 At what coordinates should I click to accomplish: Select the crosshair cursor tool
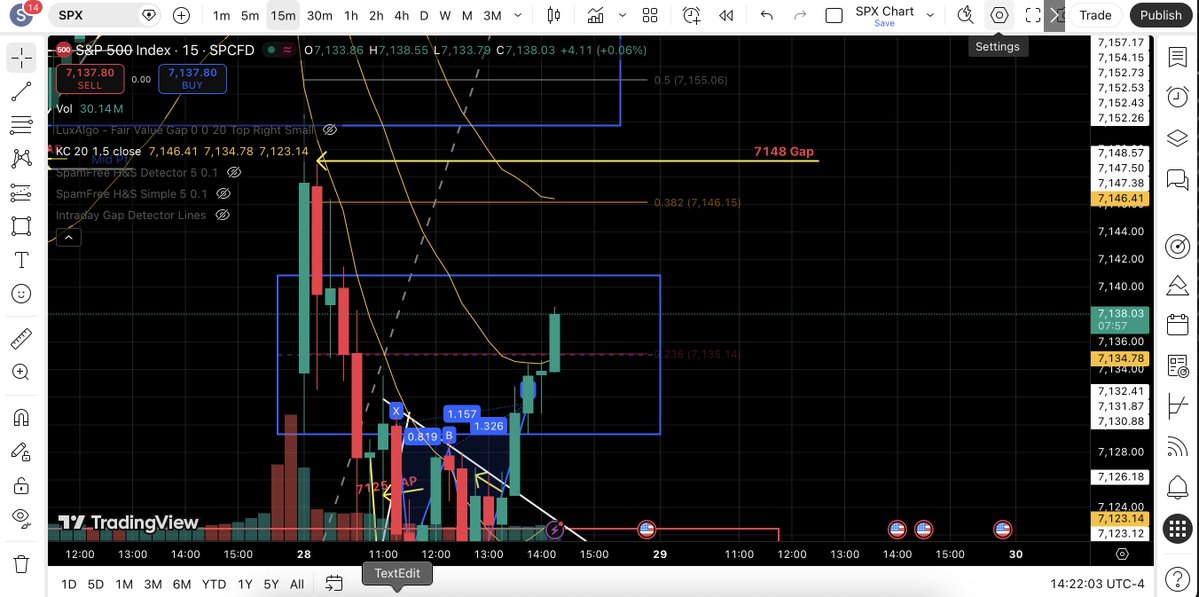(21, 58)
